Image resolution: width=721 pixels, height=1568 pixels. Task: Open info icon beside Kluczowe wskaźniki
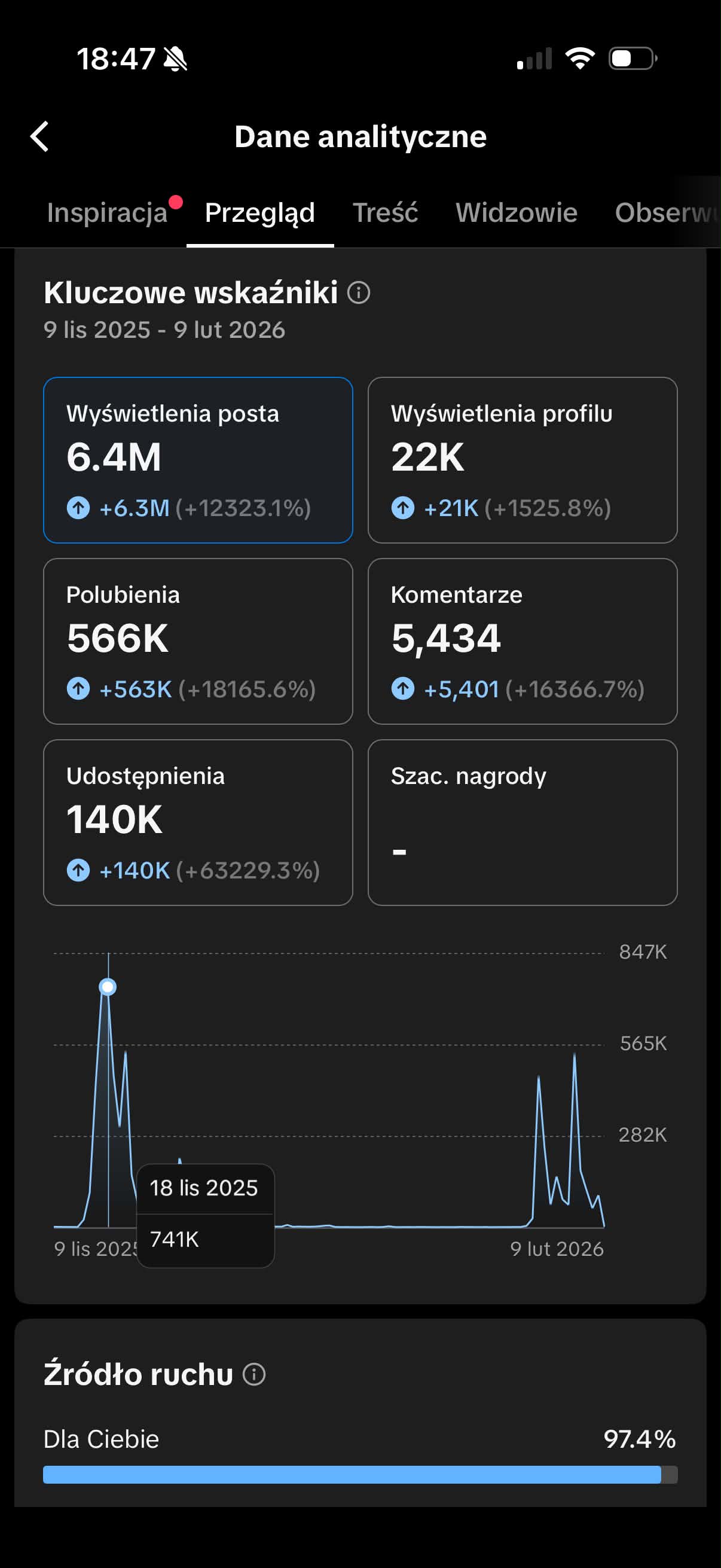pyautogui.click(x=358, y=293)
